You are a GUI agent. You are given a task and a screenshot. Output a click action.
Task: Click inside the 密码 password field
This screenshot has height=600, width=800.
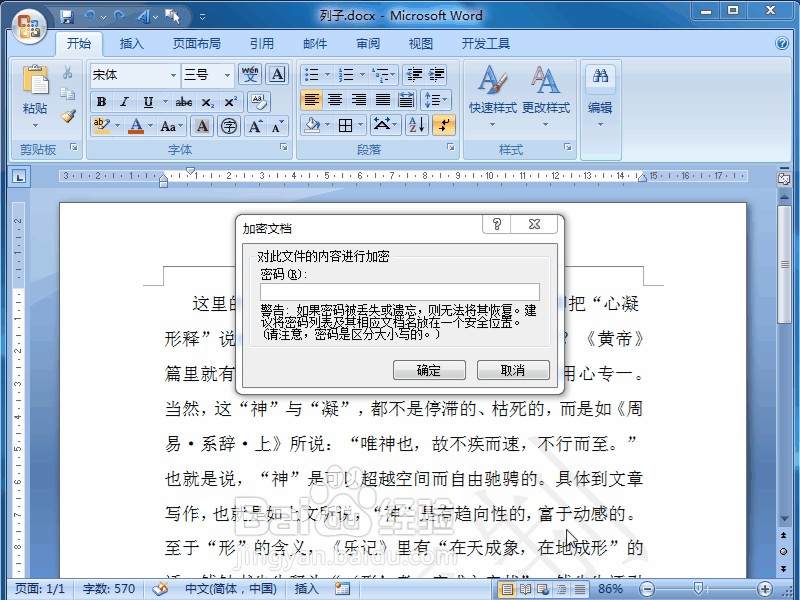coord(399,292)
